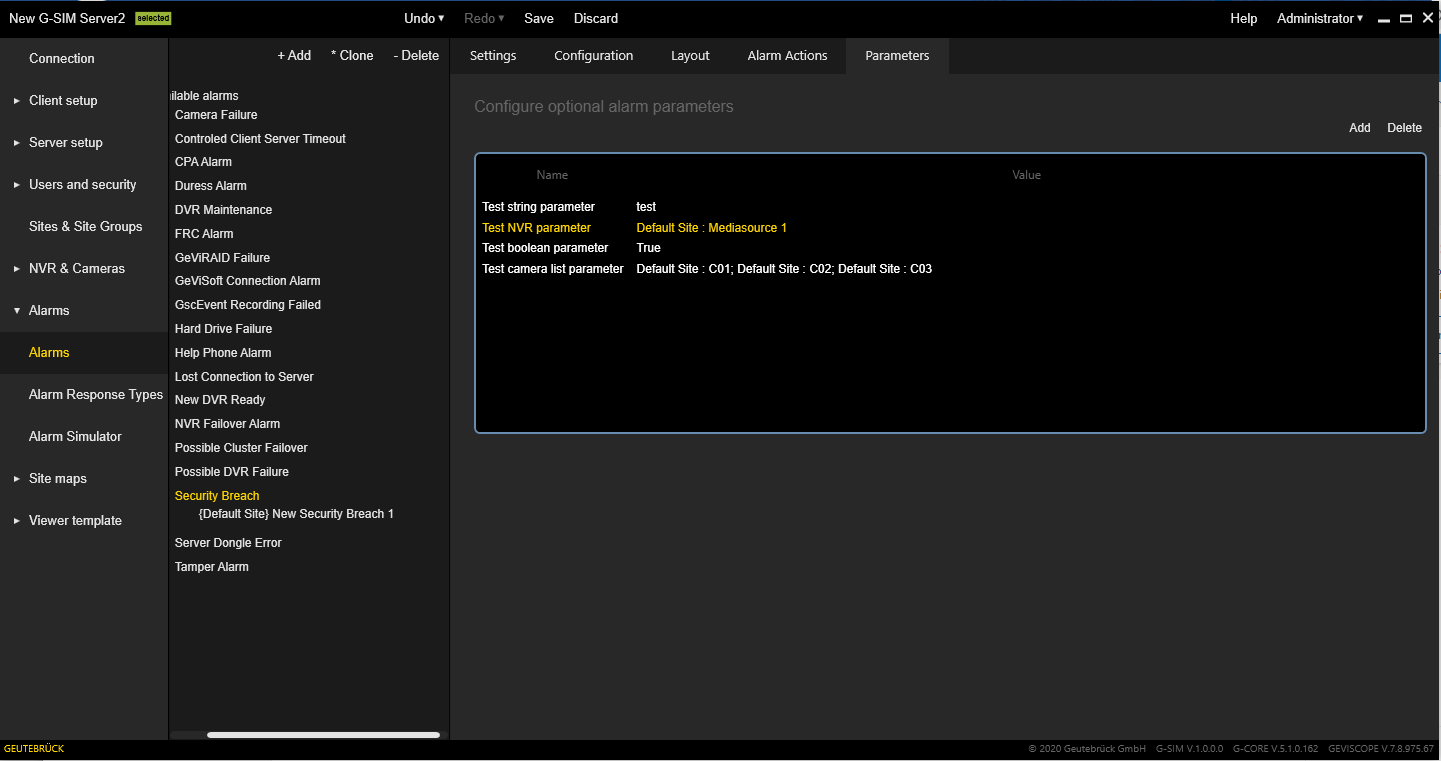Select Test string parameter row
The image size is (1441, 761).
coord(950,207)
